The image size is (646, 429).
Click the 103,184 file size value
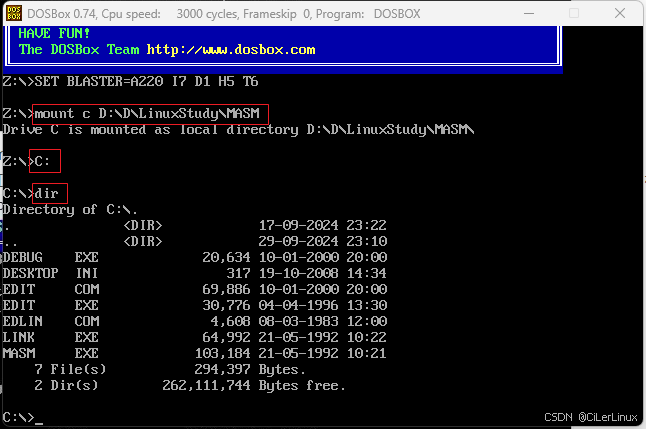point(222,353)
